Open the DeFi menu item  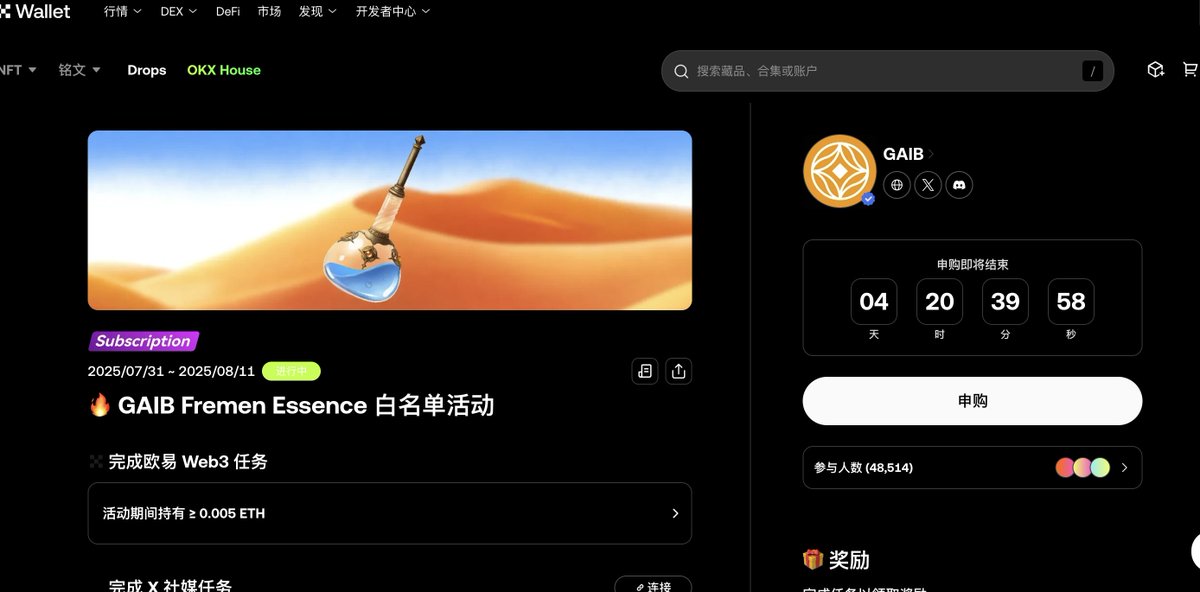coord(228,11)
